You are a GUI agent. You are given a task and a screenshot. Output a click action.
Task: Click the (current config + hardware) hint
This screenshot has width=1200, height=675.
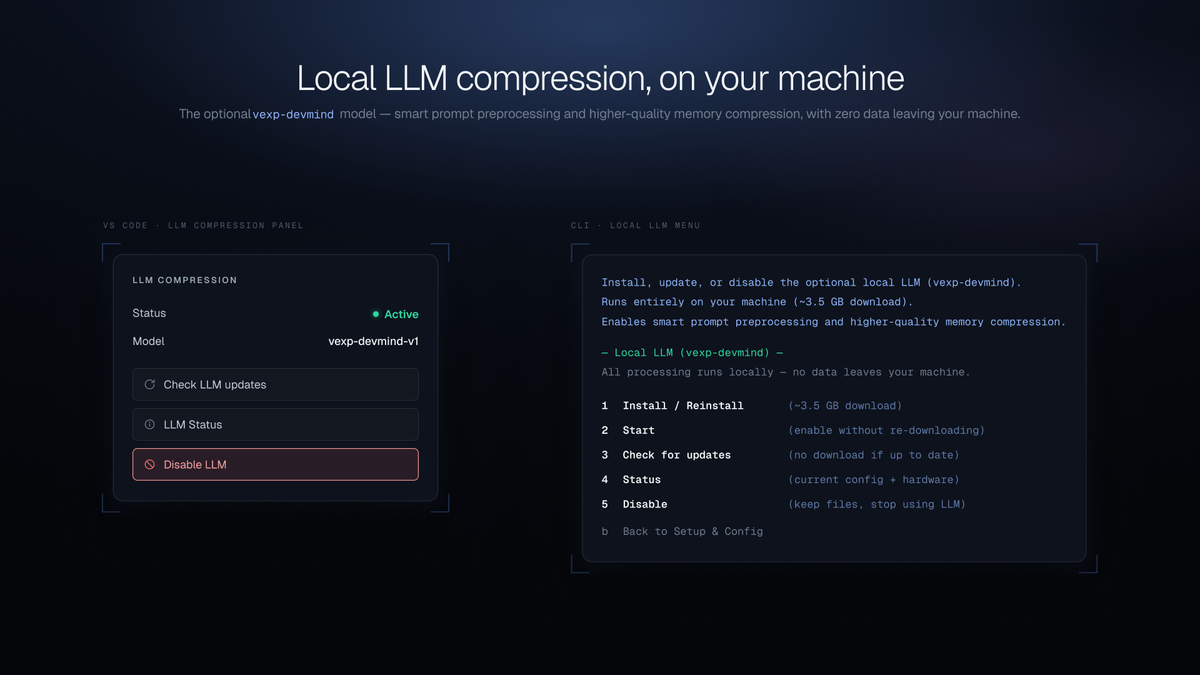873,480
